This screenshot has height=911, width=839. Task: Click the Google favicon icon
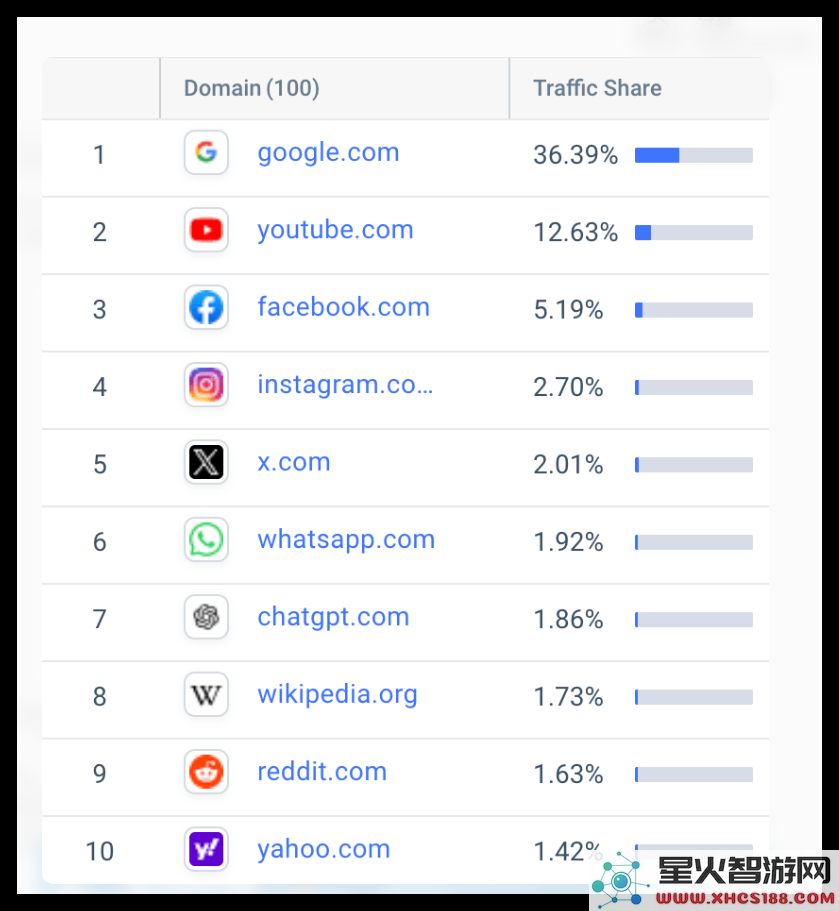pos(206,152)
